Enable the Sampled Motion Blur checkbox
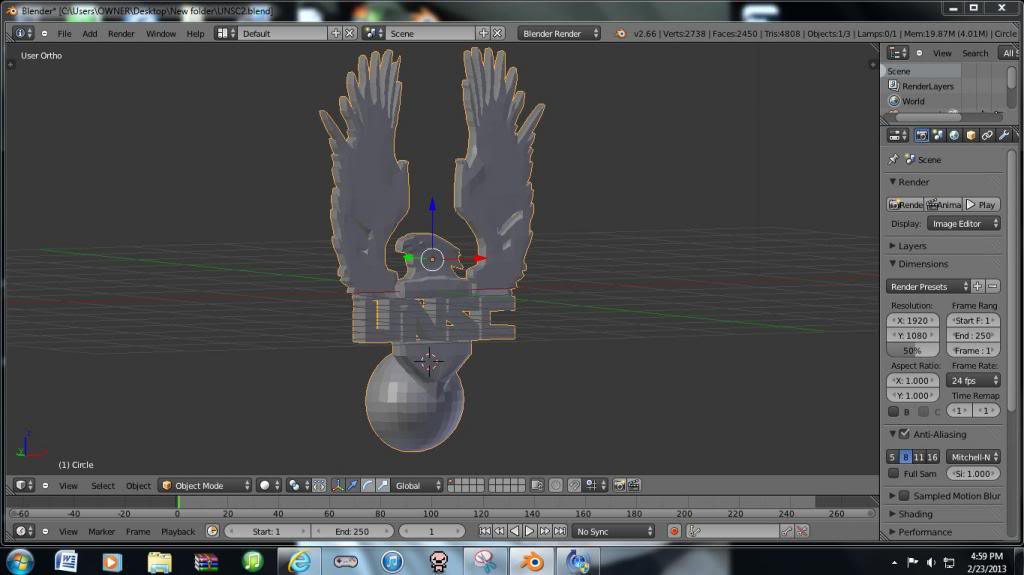1024x575 pixels. coord(904,495)
